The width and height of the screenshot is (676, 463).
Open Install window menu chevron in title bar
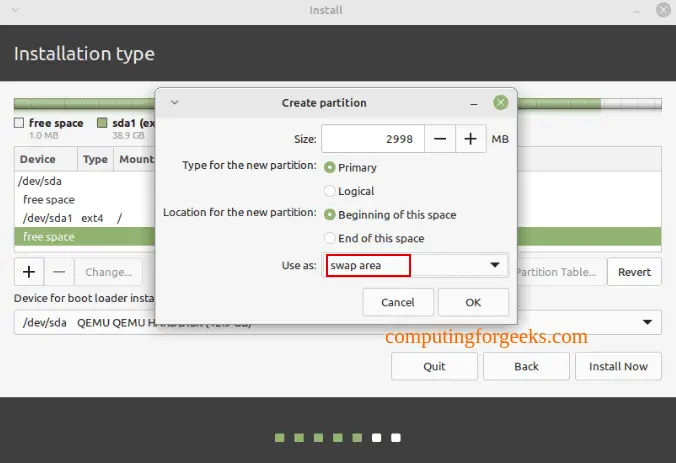[16, 9]
